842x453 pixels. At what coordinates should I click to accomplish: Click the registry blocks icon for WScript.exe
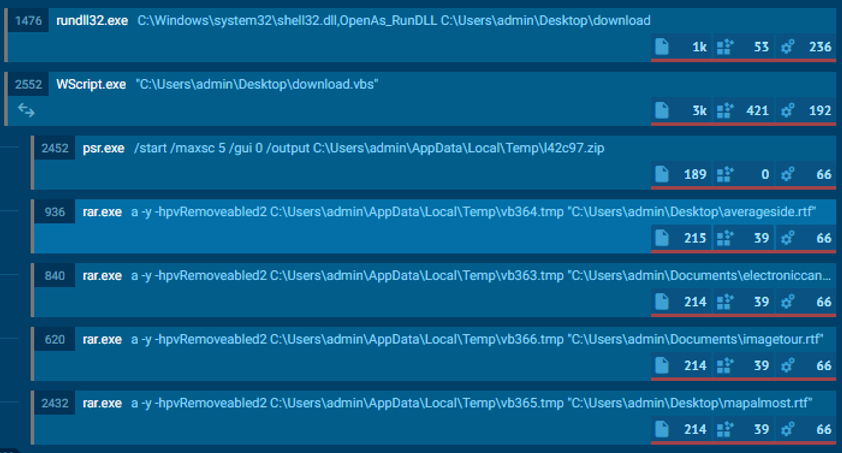(725, 111)
